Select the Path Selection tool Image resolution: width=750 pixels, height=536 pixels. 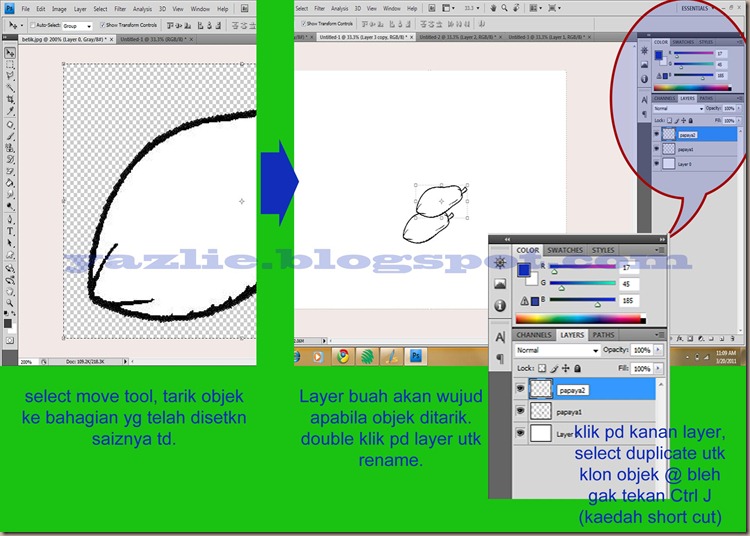click(x=10, y=243)
